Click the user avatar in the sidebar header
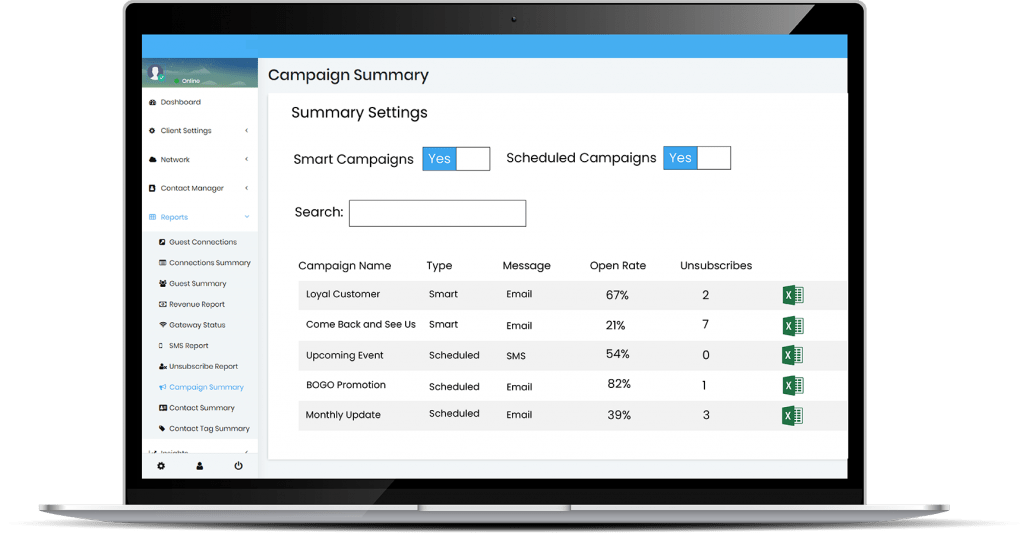The height and width of the screenshot is (533, 1024). pyautogui.click(x=155, y=73)
